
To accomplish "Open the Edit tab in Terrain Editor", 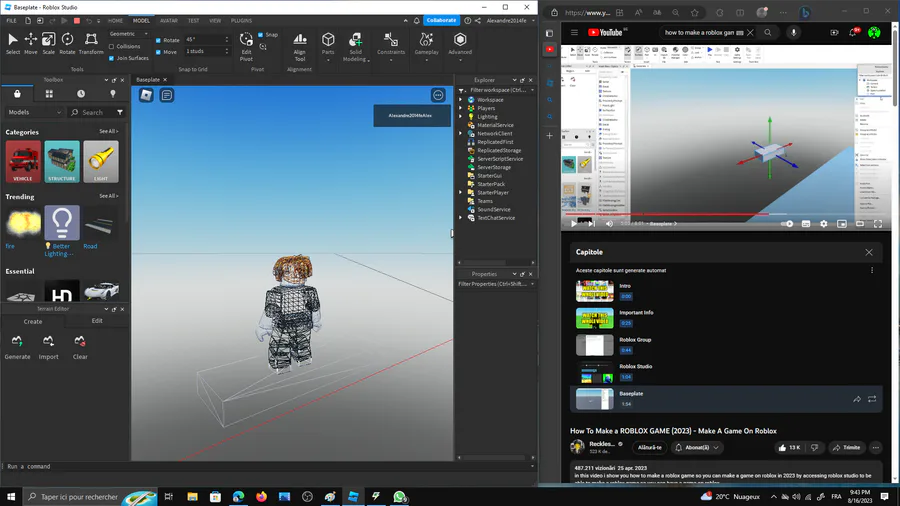I will coord(96,321).
